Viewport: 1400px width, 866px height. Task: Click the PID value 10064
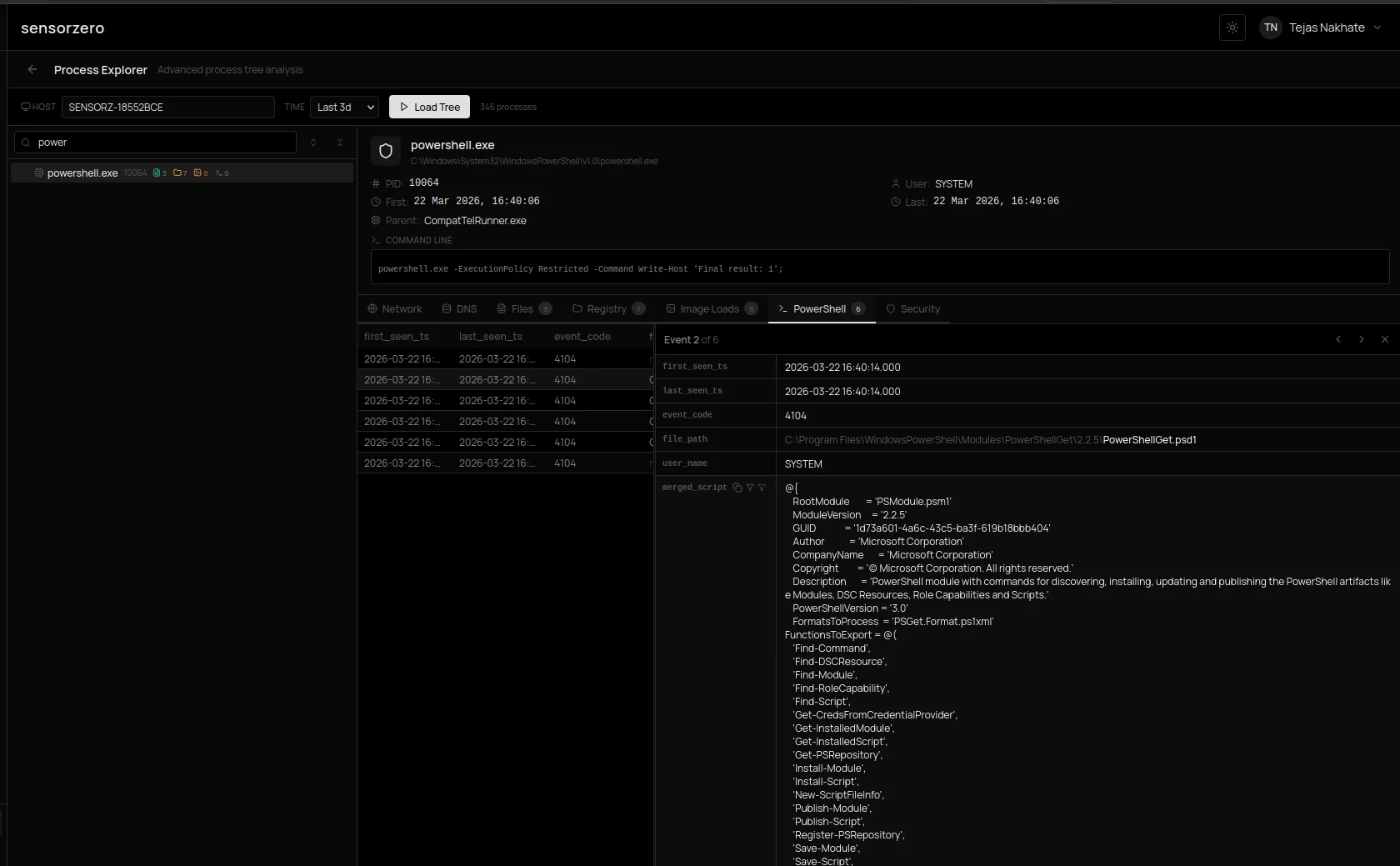pyautogui.click(x=424, y=183)
